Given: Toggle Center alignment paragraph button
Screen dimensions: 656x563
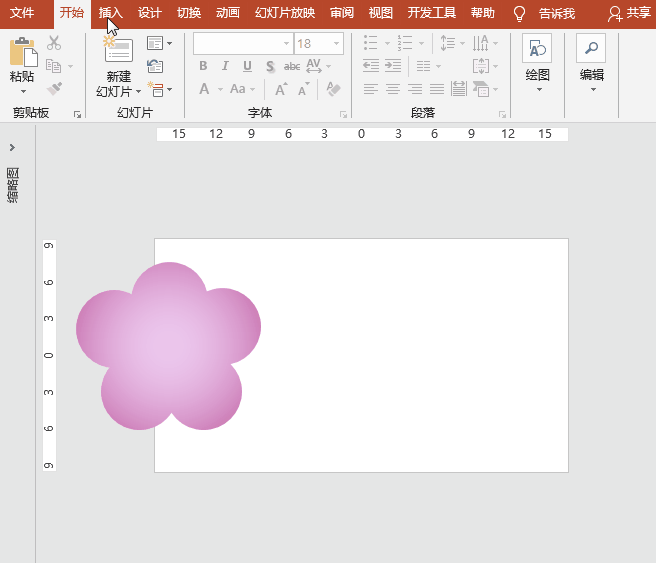Looking at the screenshot, I should coord(393,89).
